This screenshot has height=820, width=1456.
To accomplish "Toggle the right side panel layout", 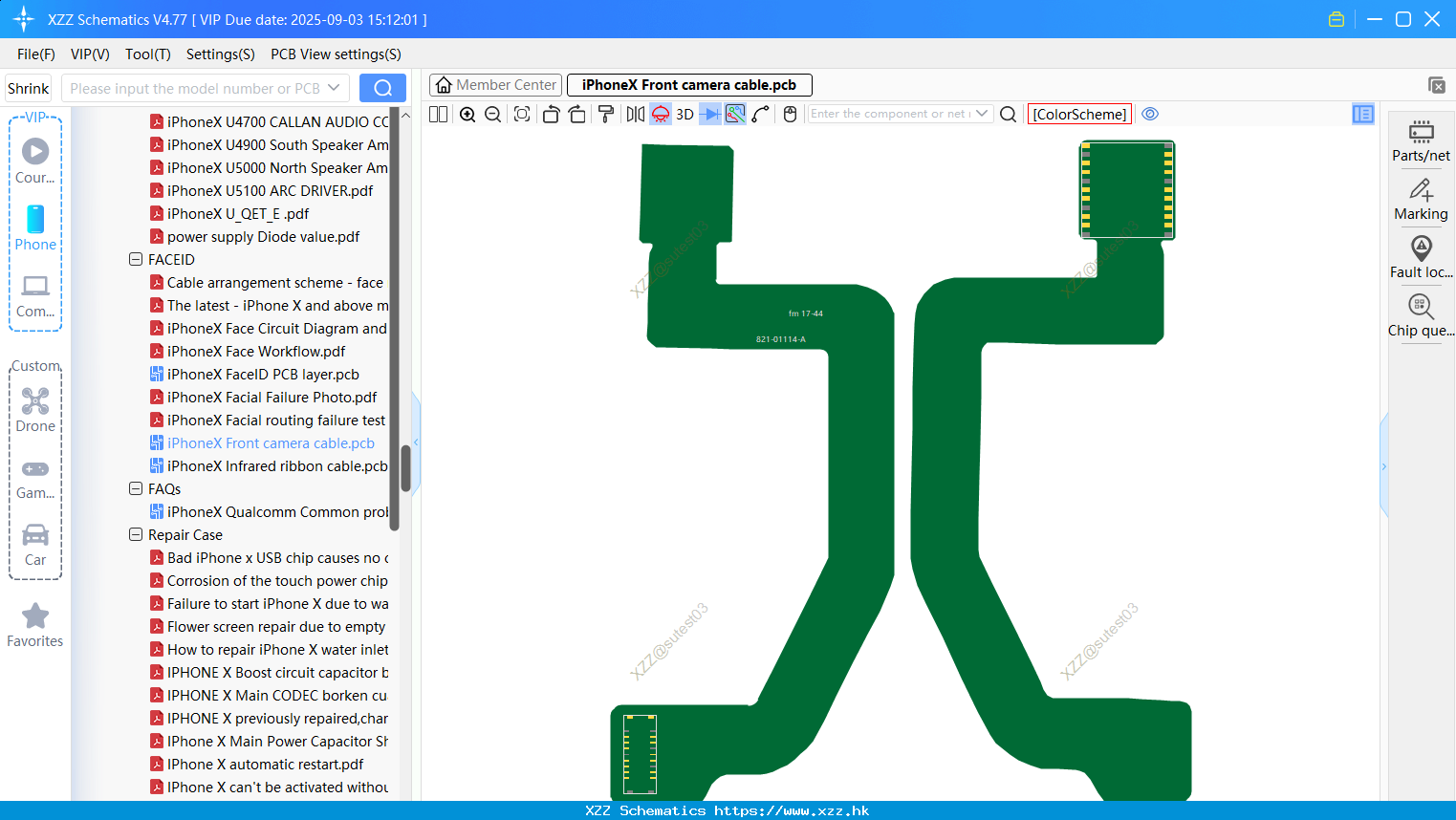I will point(1362,114).
